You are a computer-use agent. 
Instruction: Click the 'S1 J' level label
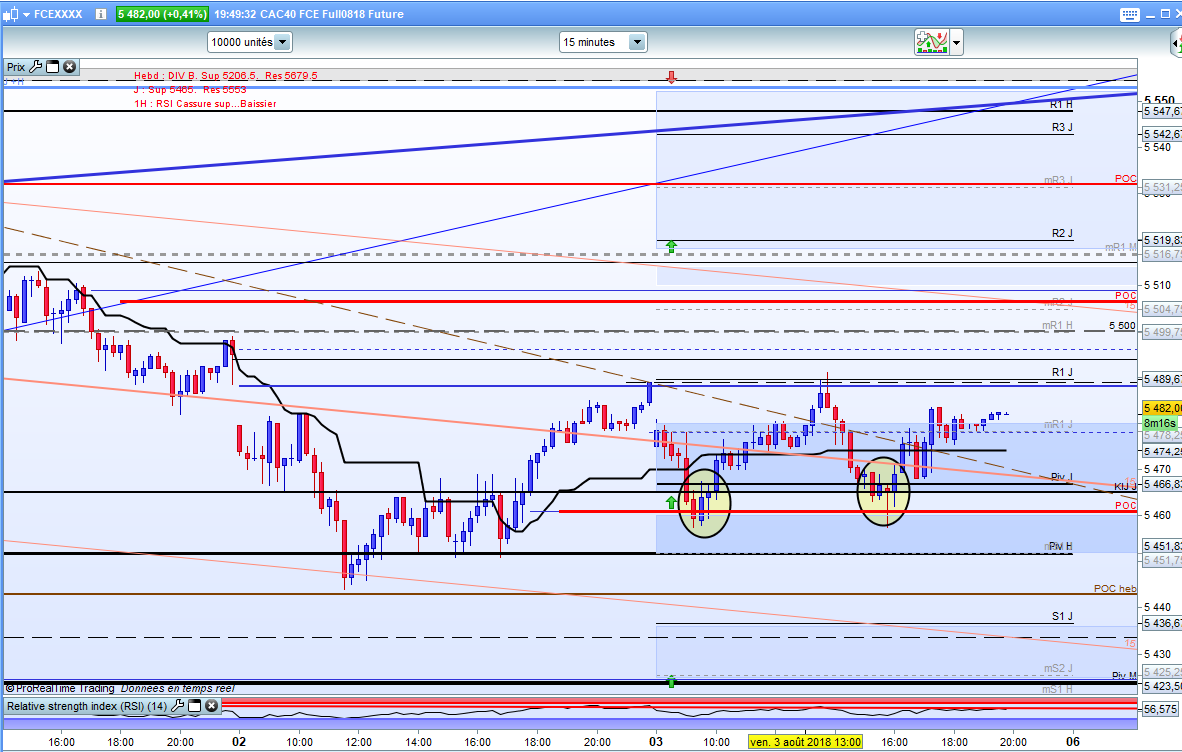[x=1062, y=616]
